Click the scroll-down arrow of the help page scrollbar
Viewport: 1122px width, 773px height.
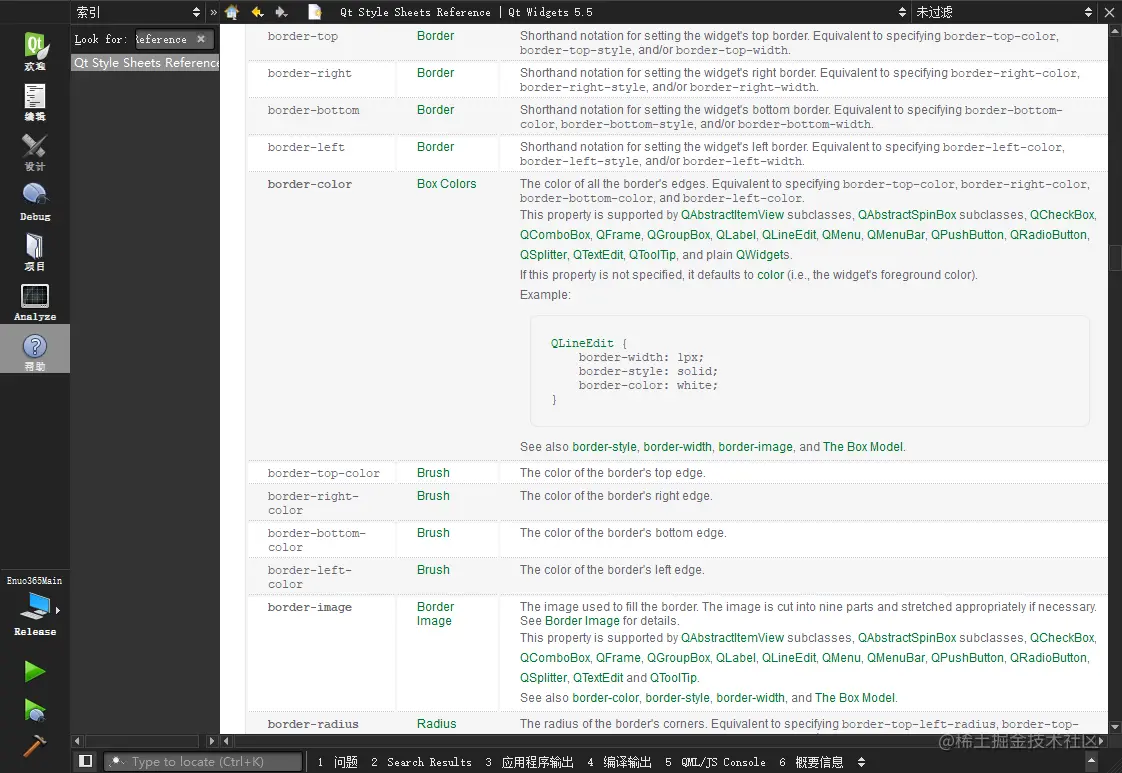1115,726
